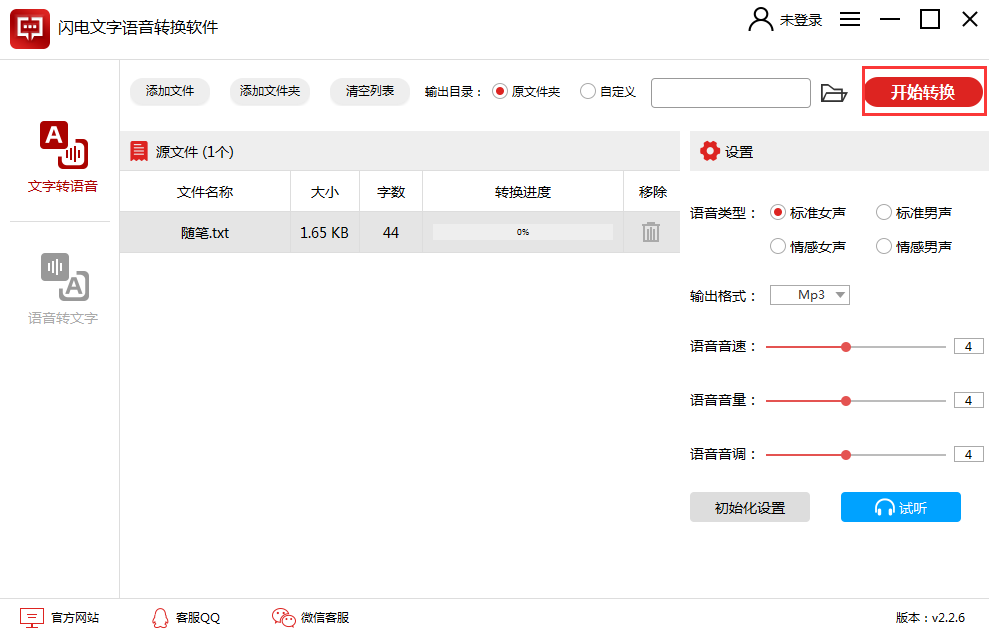Click 初始化设置 to reset settings

[x=749, y=507]
